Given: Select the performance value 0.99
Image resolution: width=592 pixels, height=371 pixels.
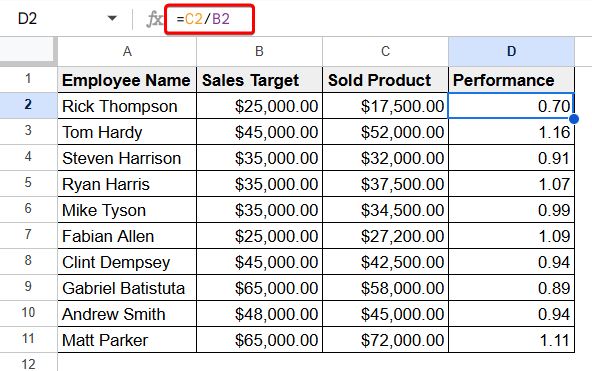Looking at the screenshot, I should point(512,210).
